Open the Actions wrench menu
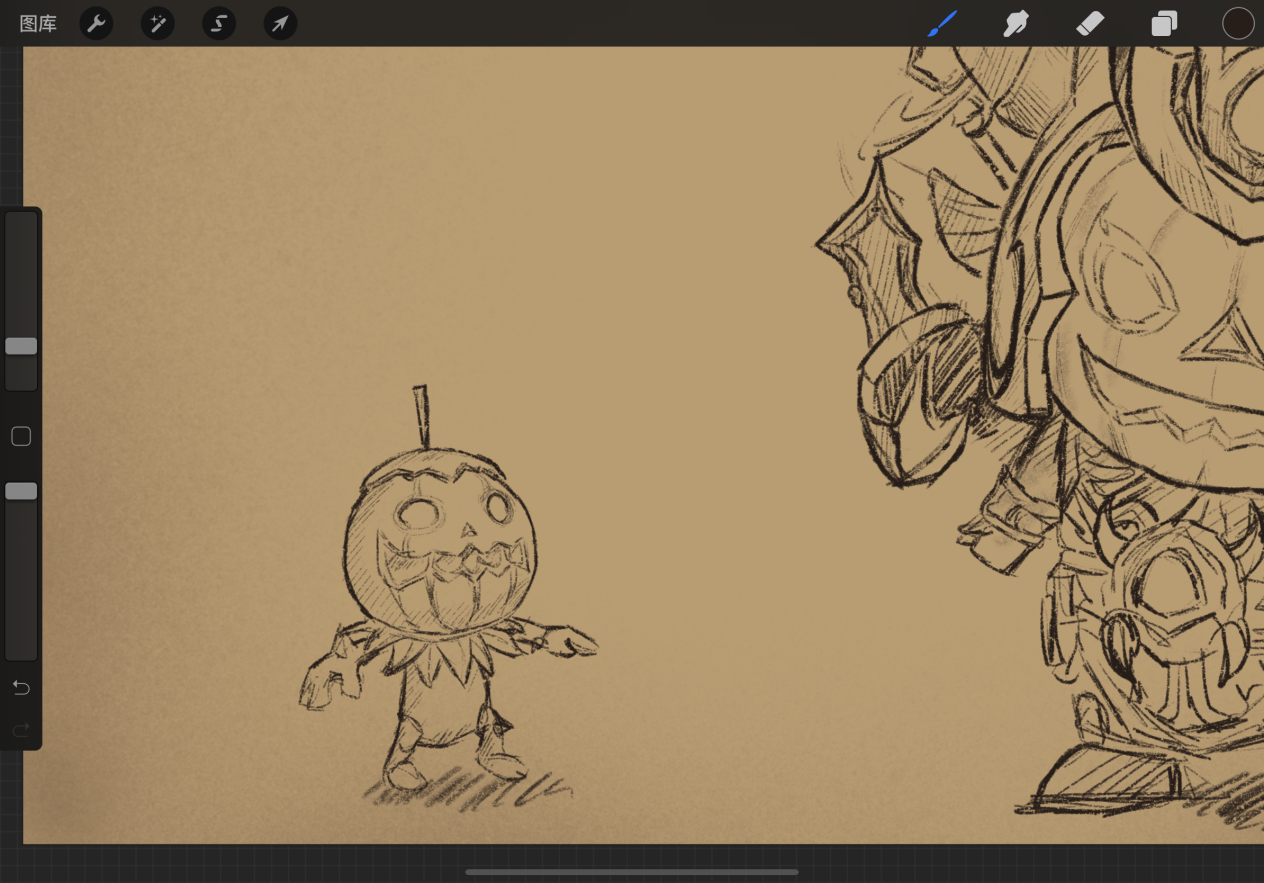The height and width of the screenshot is (883, 1264). point(96,23)
